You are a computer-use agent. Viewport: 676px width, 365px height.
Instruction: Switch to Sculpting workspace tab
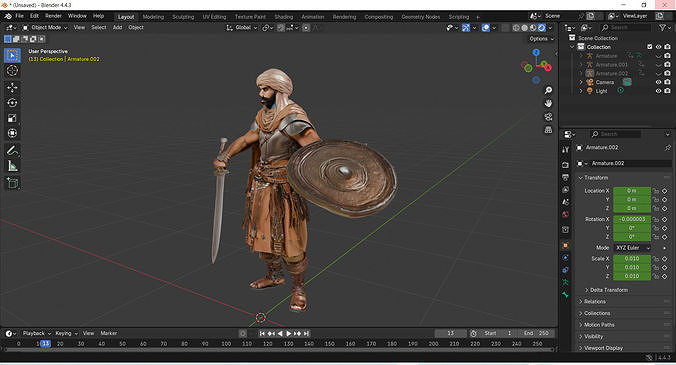[183, 17]
